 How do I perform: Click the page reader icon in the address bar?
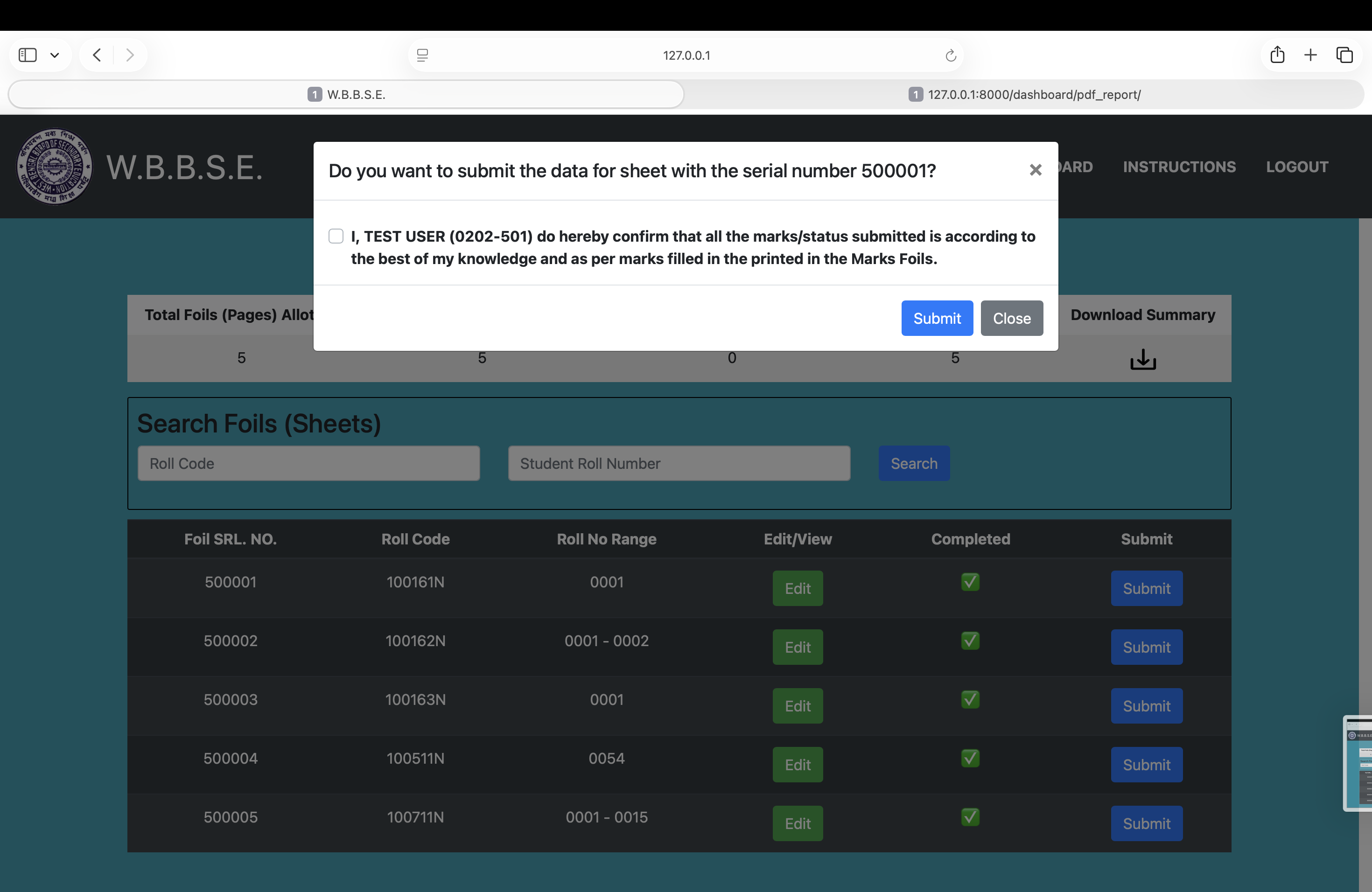click(422, 56)
